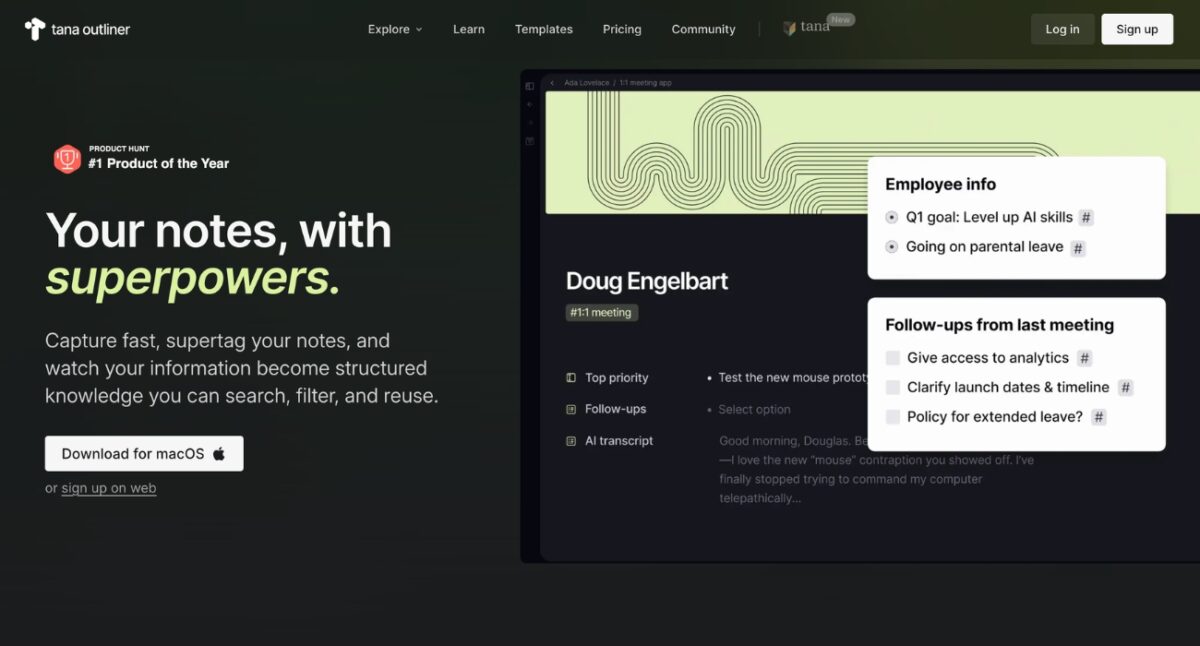
Task: Click the Follow-ups field icon
Action: click(x=571, y=409)
